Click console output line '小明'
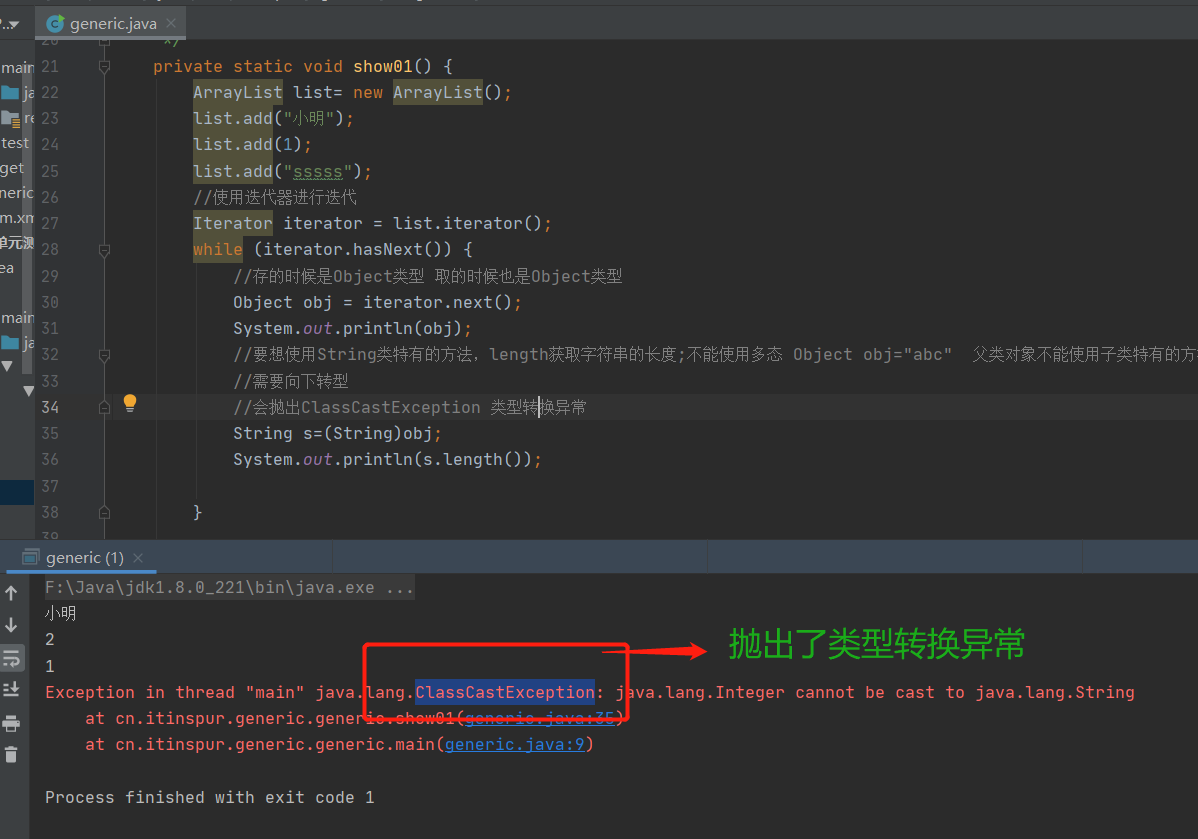Viewport: 1198px width, 839px height. (60, 614)
